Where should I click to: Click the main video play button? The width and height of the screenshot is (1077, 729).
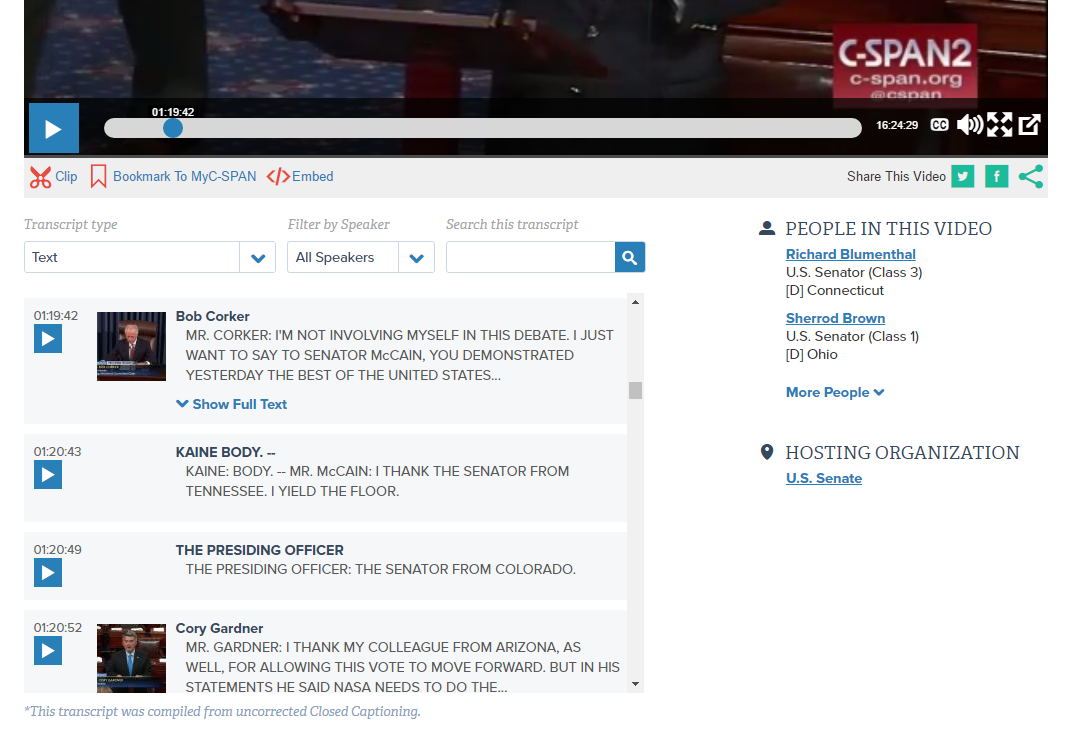tap(53, 128)
